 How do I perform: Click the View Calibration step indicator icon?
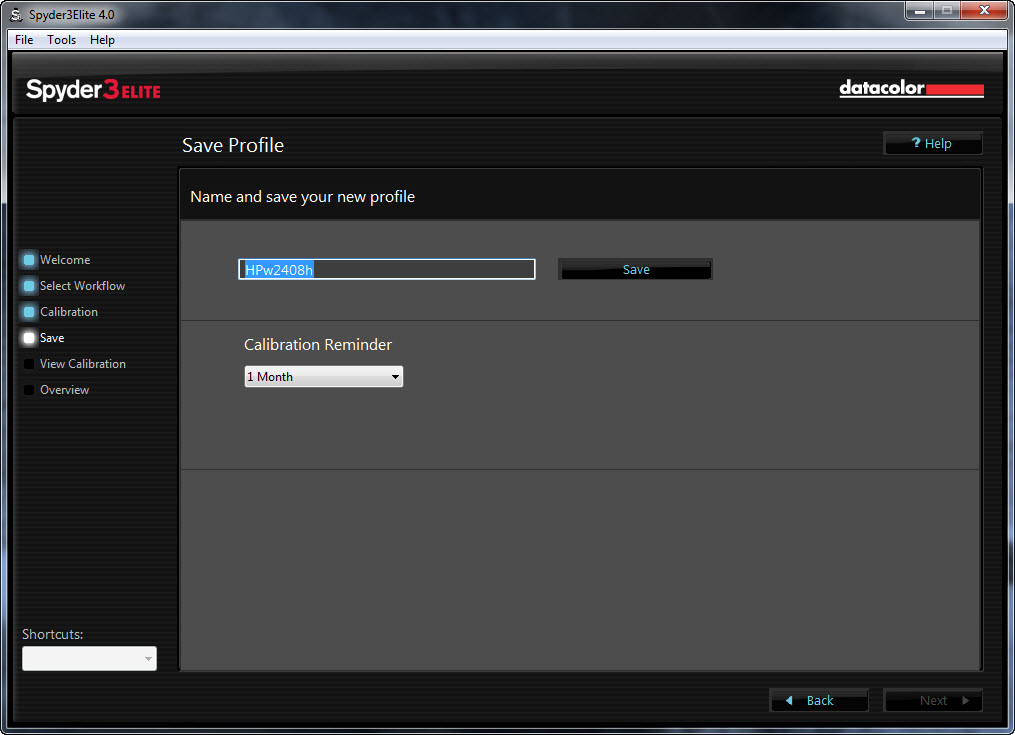pos(29,364)
